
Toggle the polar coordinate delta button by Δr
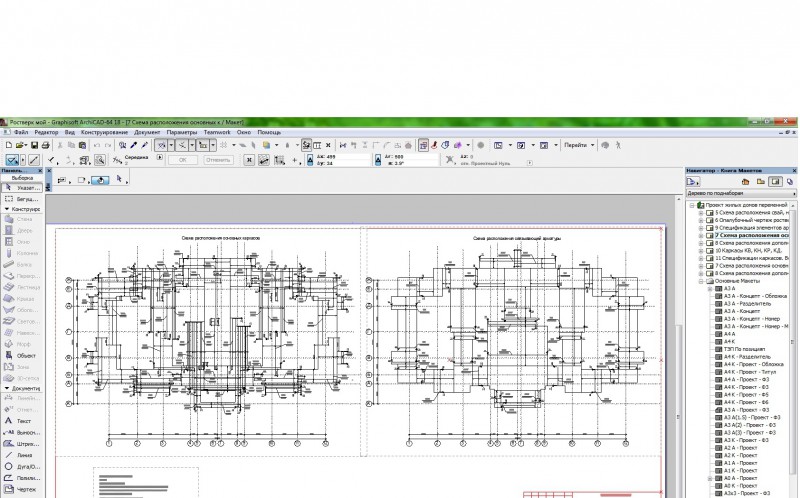point(378,160)
